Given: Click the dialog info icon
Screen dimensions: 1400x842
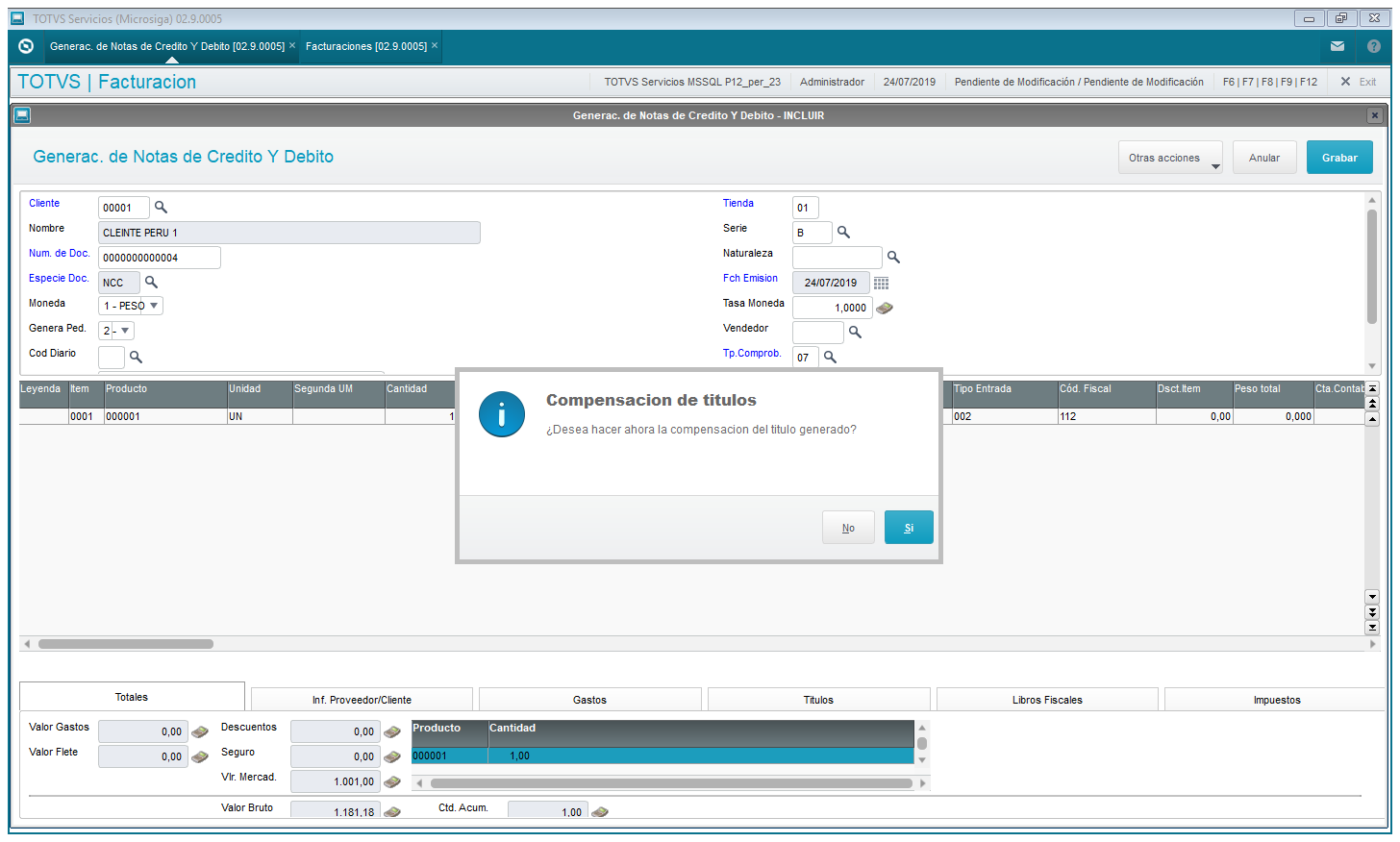Looking at the screenshot, I should (502, 414).
